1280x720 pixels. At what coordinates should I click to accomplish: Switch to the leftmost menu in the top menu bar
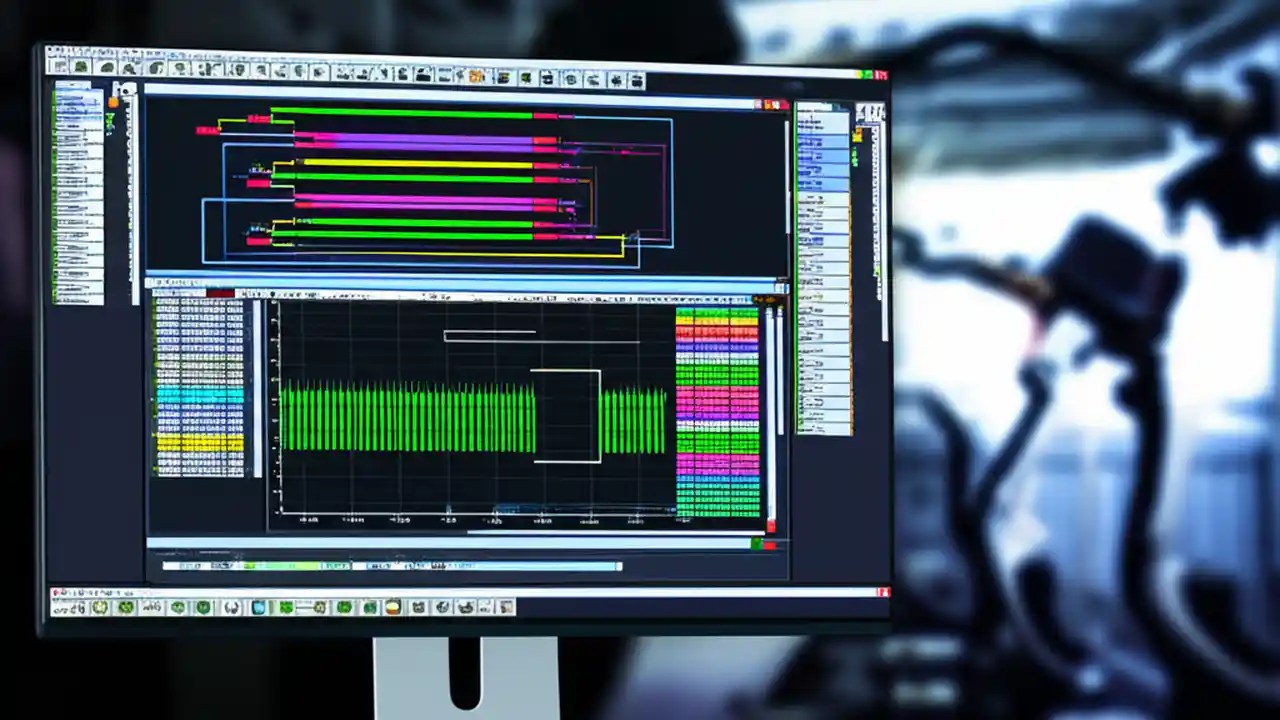52,50
